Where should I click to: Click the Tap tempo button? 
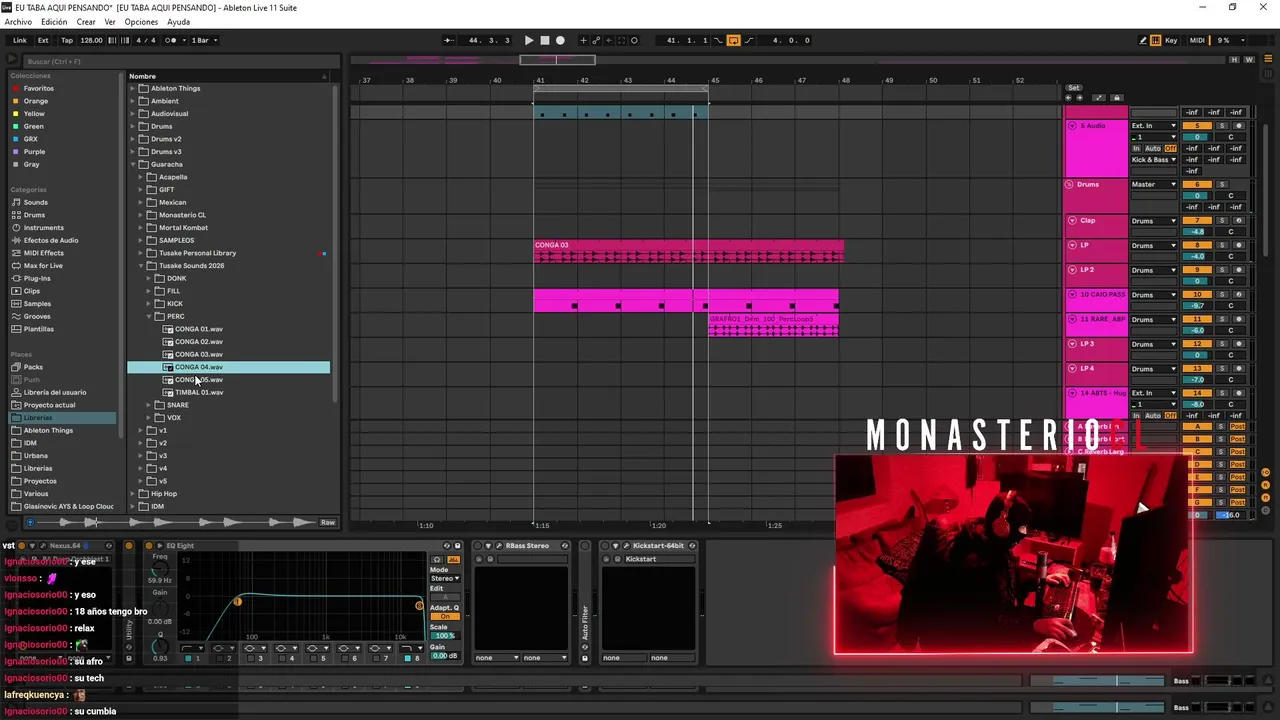(x=67, y=40)
